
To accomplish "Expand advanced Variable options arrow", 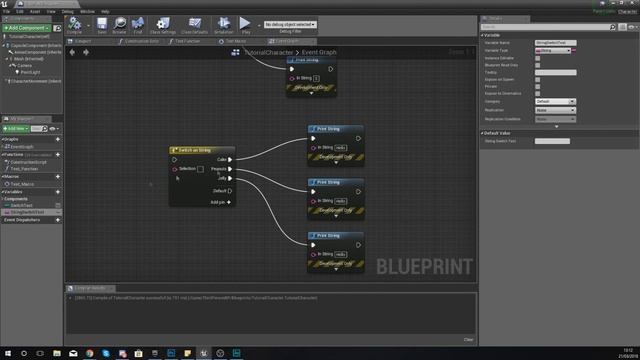I will click(556, 127).
